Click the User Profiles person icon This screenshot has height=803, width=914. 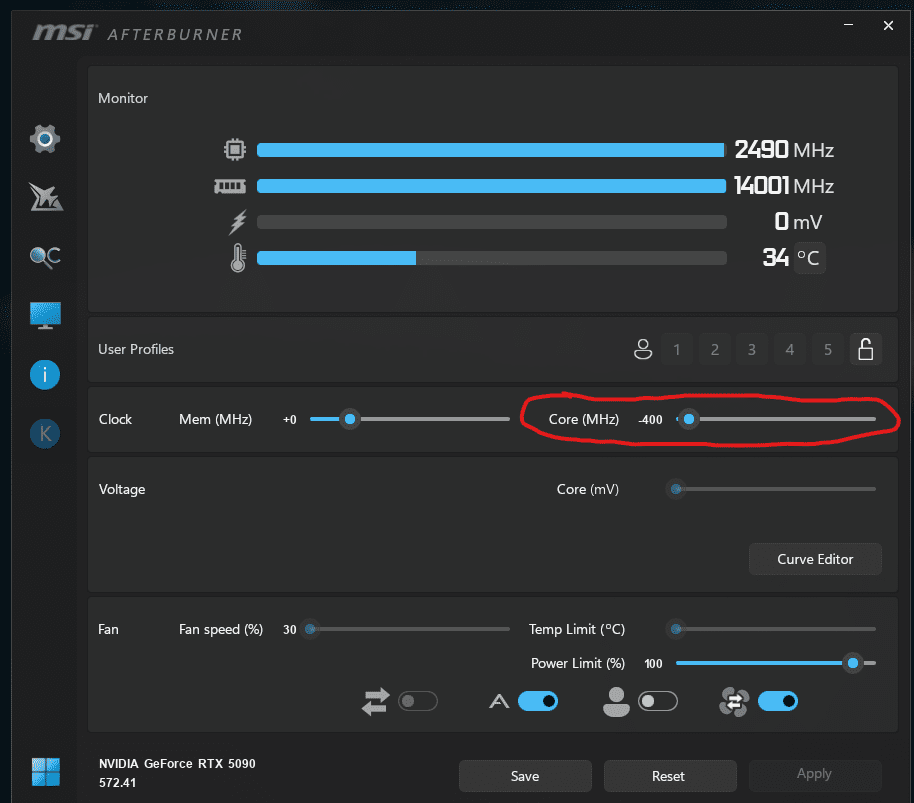[643, 349]
